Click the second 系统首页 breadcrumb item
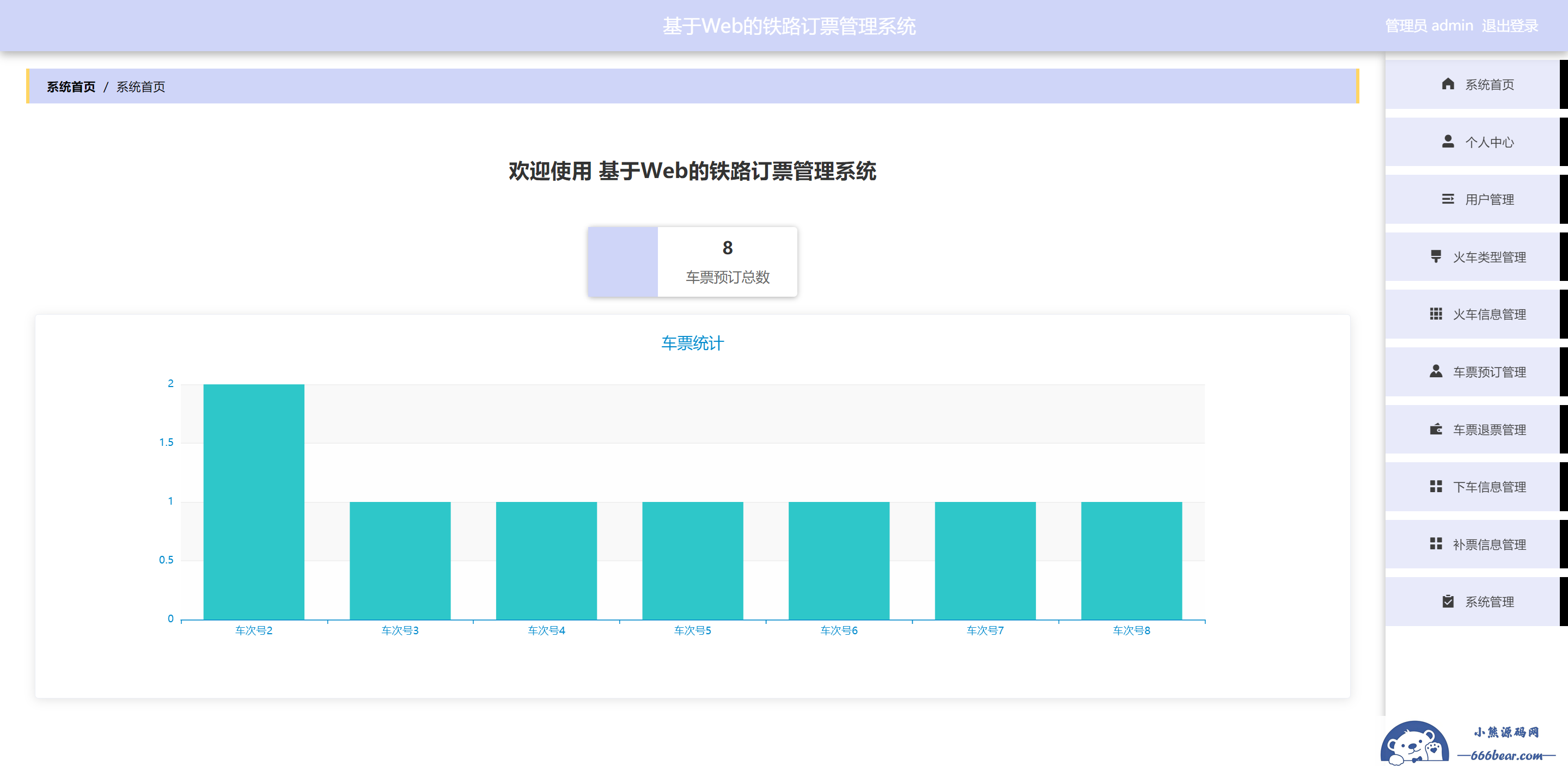This screenshot has height=766, width=1568. pos(141,87)
